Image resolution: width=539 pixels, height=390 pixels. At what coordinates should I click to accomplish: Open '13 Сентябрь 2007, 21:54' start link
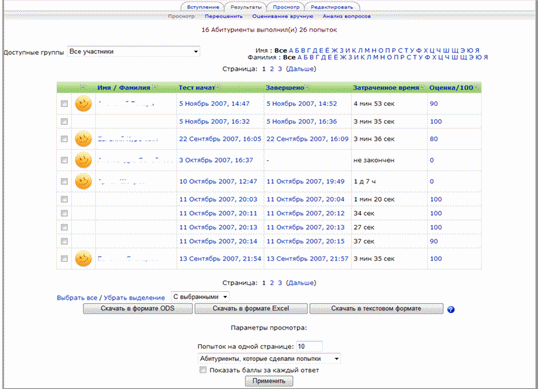[220, 259]
